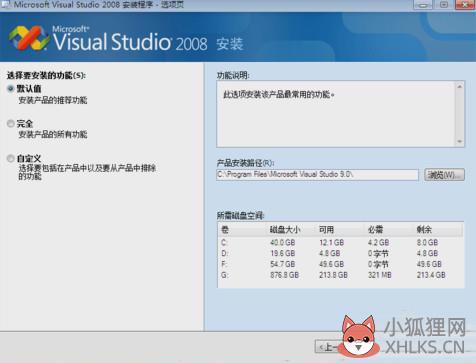
Task: Click the 浏览 browse button
Action: point(444,175)
